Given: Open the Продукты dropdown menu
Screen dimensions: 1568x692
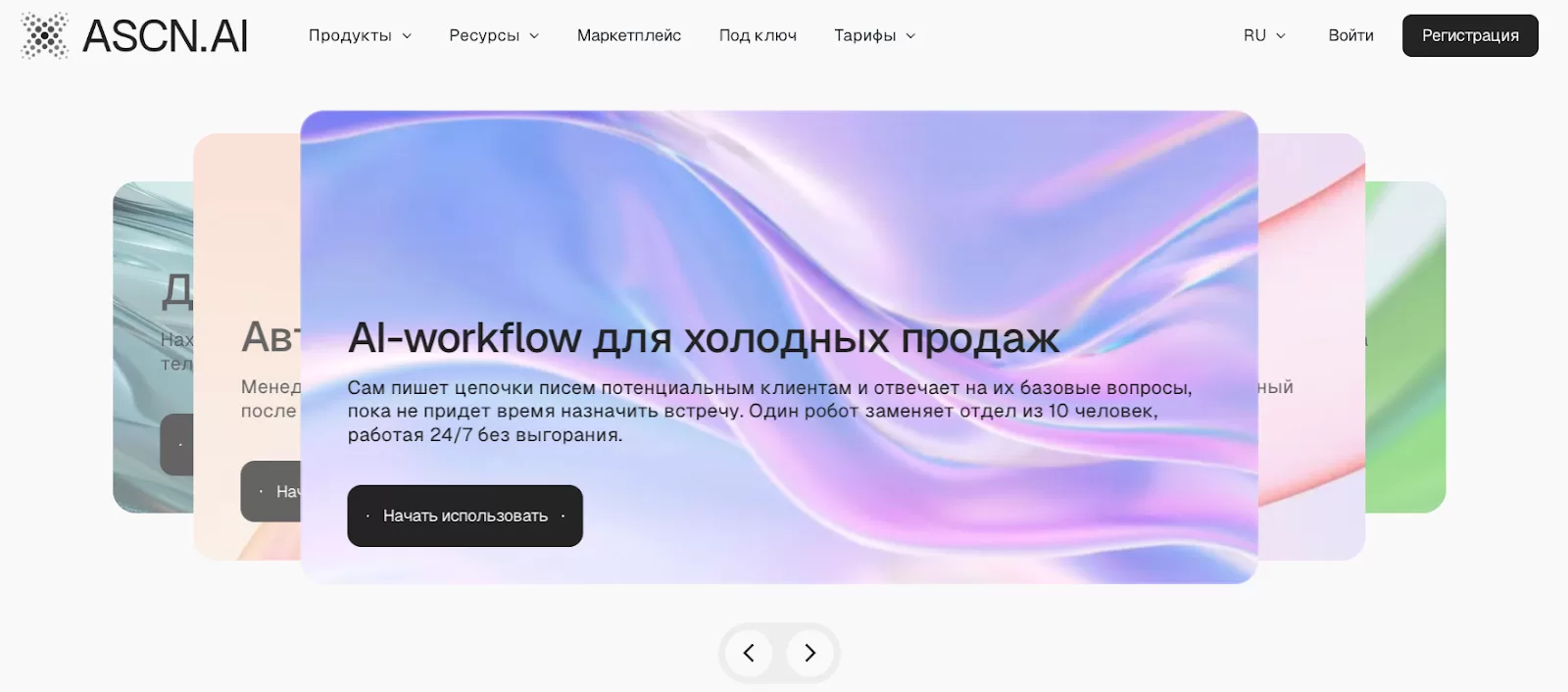Looking at the screenshot, I should click(350, 35).
